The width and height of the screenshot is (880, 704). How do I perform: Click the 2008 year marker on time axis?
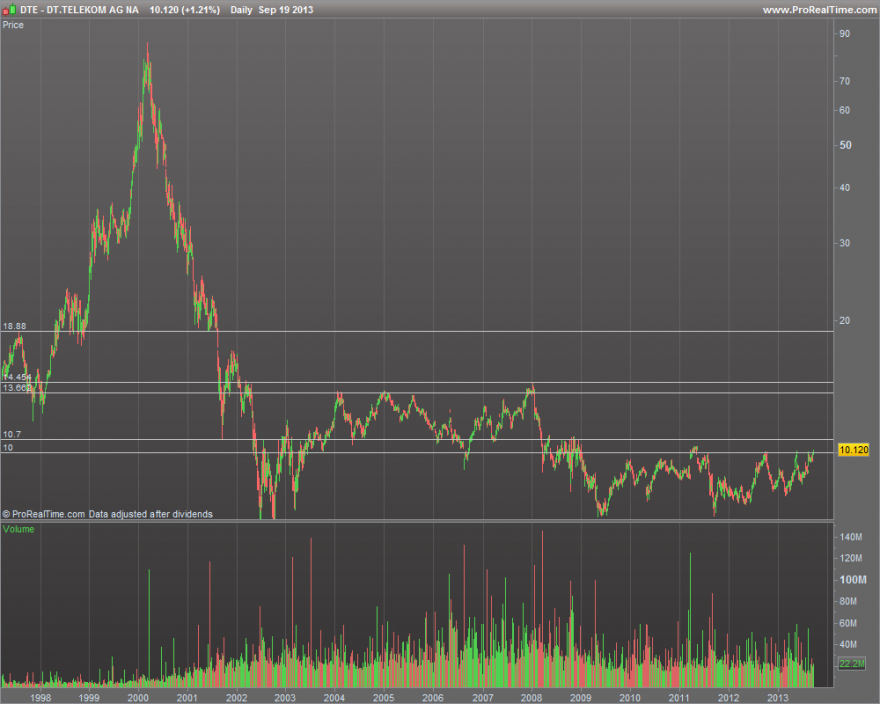pyautogui.click(x=531, y=697)
